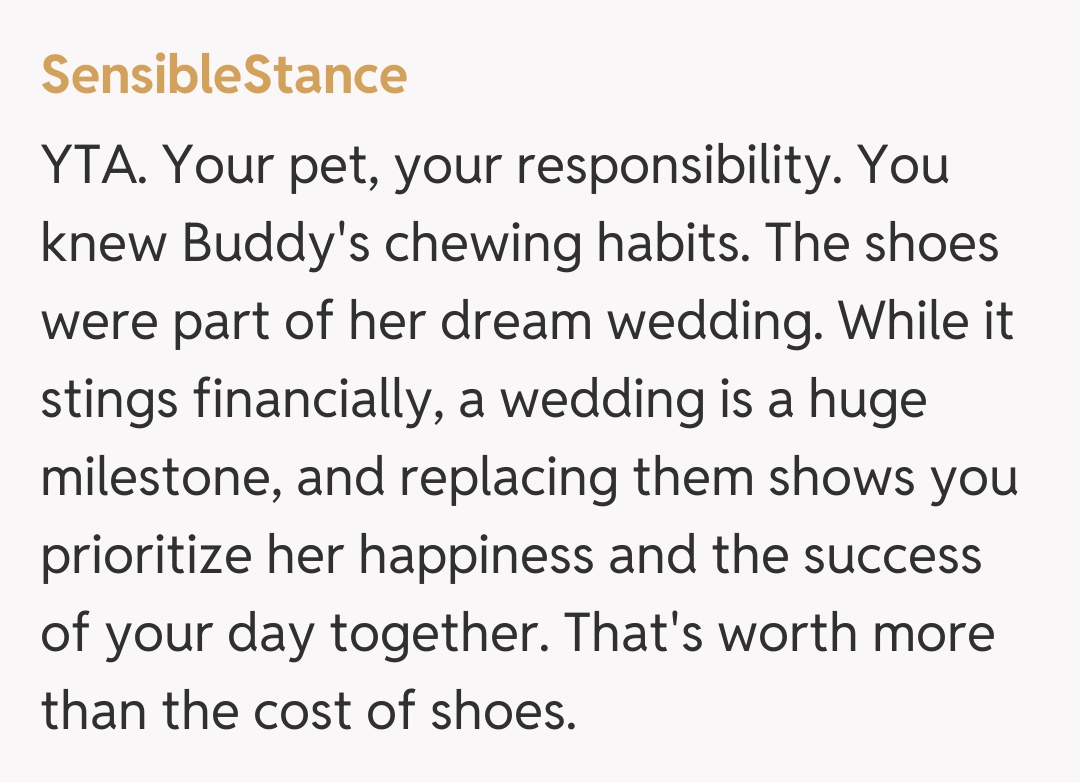Viewport: 1080px width, 782px height.
Task: Click the word 'replacing' in the comment
Action: (506, 479)
